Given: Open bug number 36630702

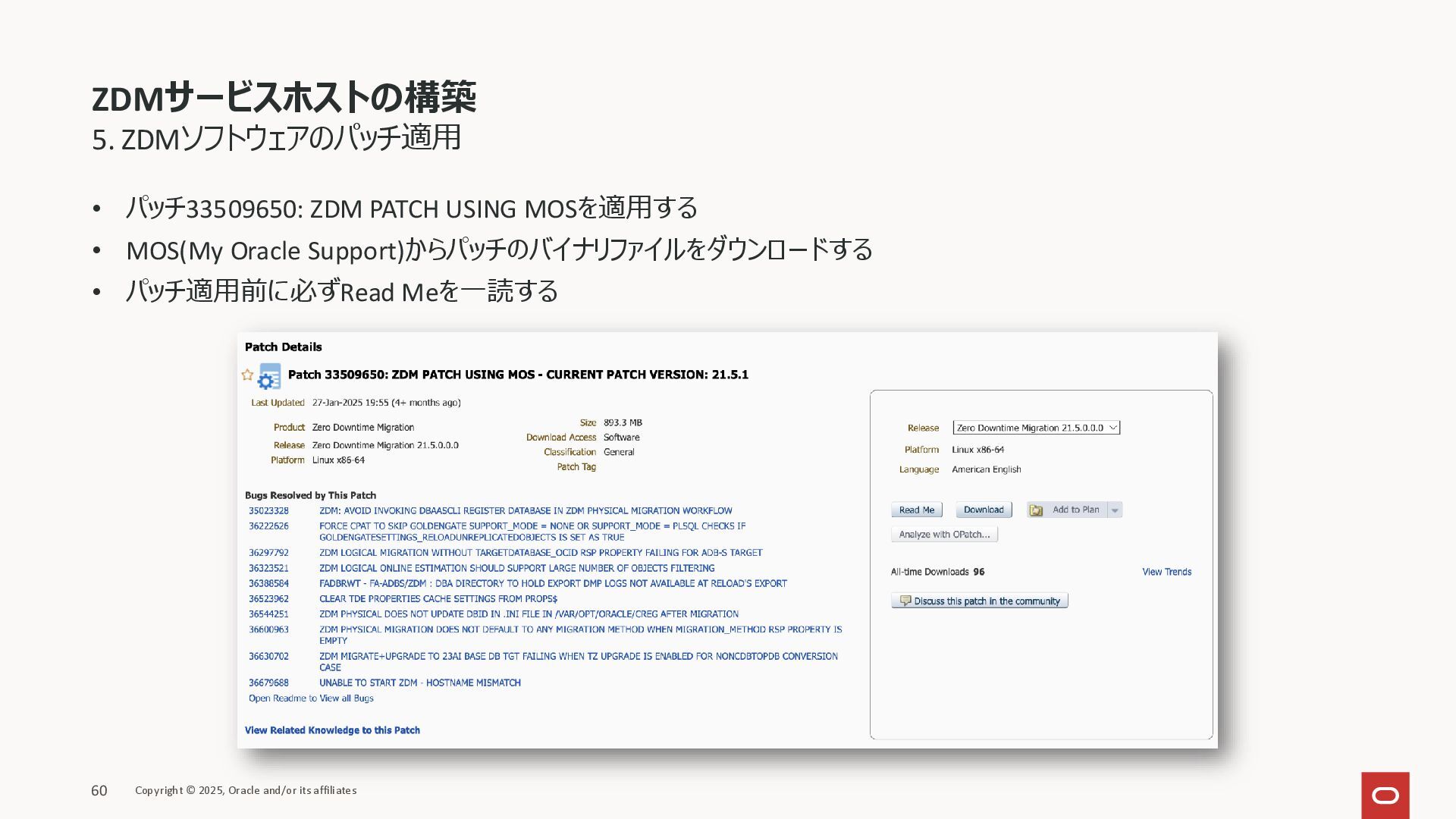Looking at the screenshot, I should 268,657.
